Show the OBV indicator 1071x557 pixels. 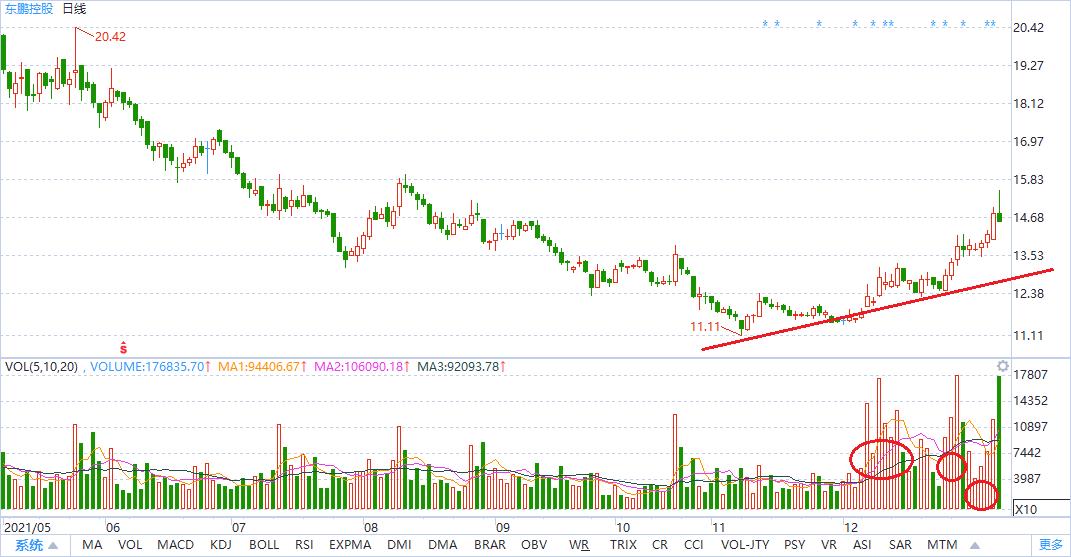(534, 545)
